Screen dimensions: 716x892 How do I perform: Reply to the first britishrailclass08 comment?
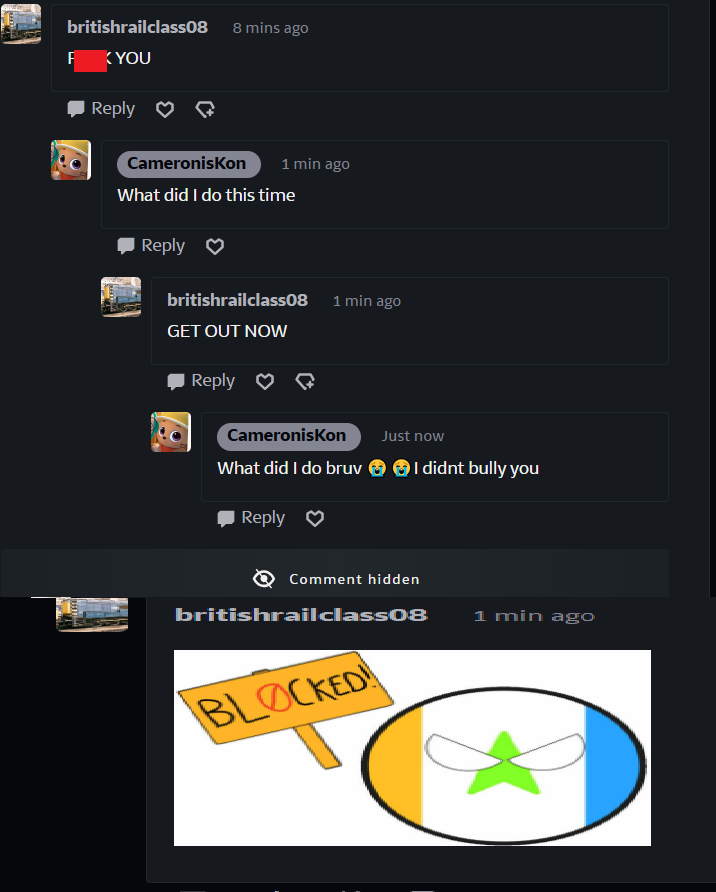click(x=101, y=109)
